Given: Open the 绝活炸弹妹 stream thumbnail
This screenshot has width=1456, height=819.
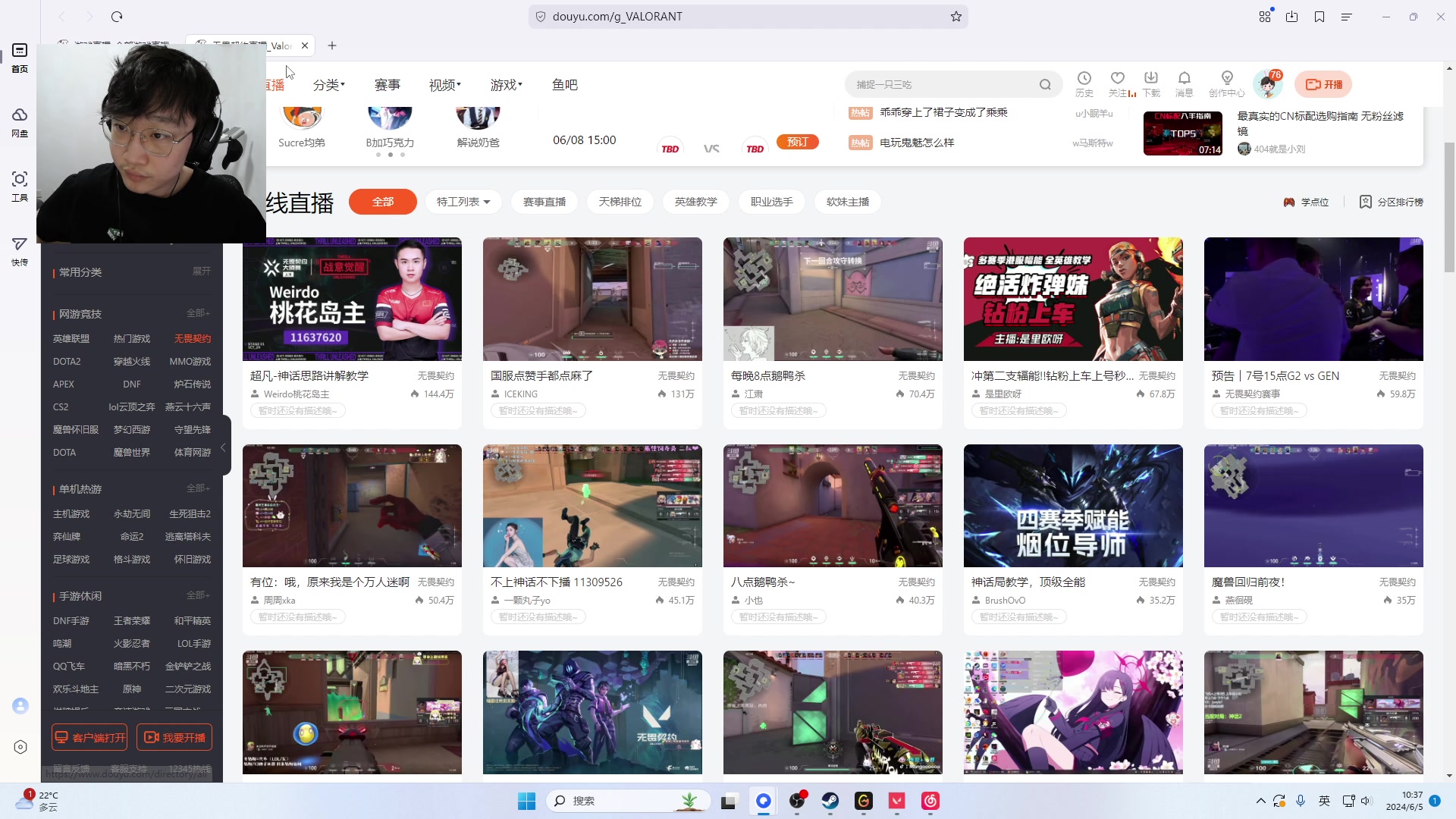Looking at the screenshot, I should pyautogui.click(x=1073, y=300).
